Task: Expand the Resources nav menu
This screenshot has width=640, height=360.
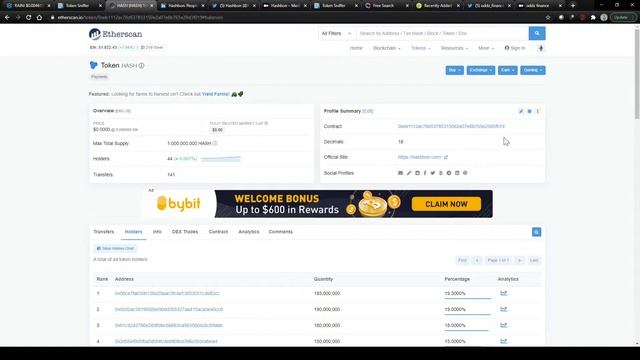Action: pyautogui.click(x=454, y=48)
